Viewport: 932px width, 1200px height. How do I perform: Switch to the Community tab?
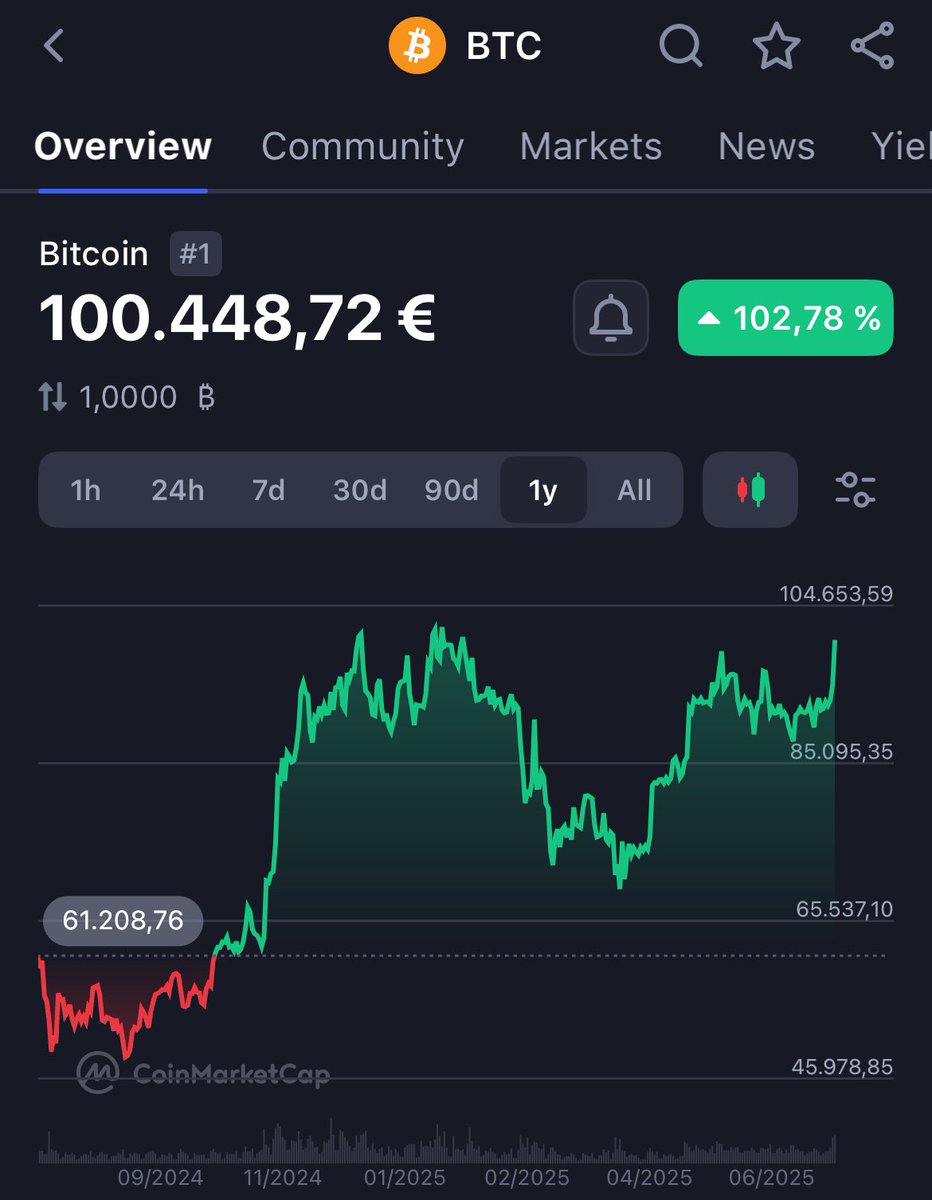[362, 147]
